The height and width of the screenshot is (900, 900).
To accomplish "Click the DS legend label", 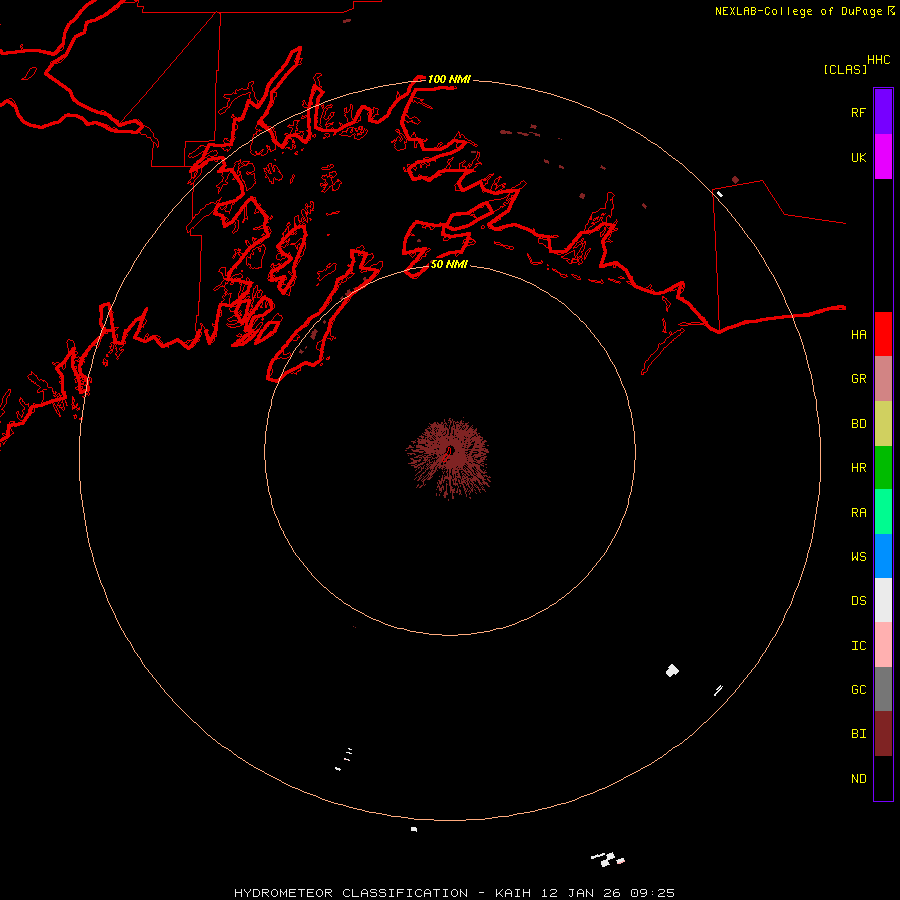I will click(x=858, y=600).
